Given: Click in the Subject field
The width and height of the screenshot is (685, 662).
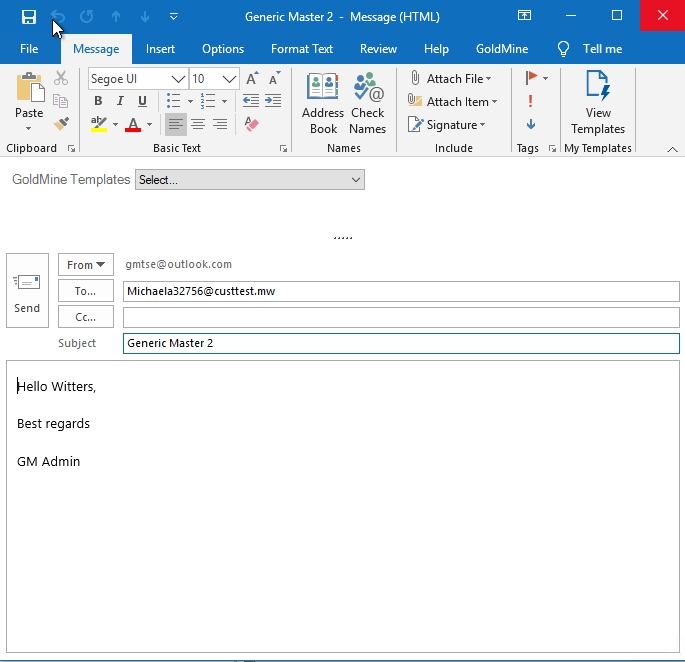Looking at the screenshot, I should [400, 343].
